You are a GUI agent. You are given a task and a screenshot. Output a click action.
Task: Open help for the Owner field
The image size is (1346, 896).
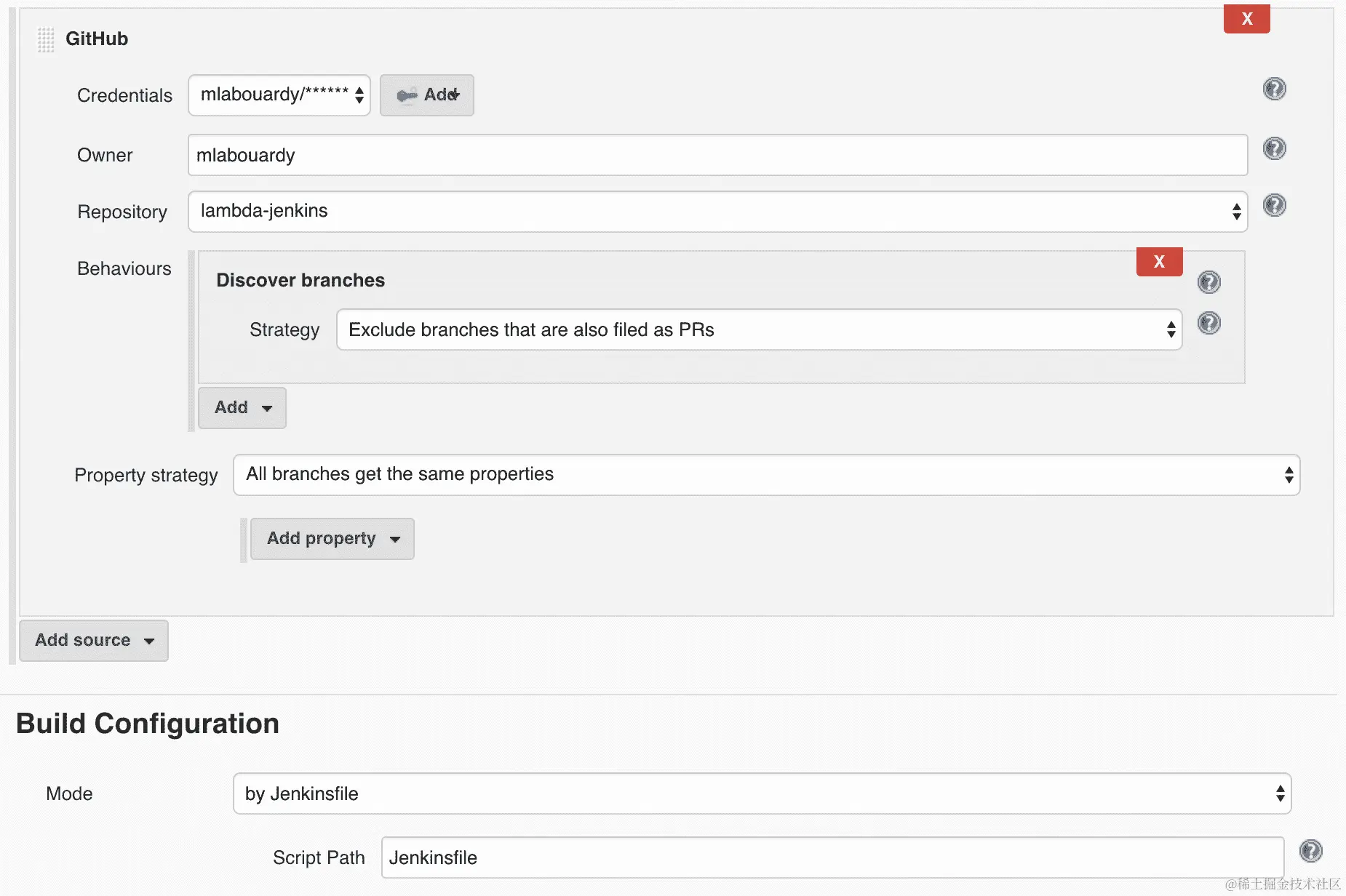[x=1274, y=149]
